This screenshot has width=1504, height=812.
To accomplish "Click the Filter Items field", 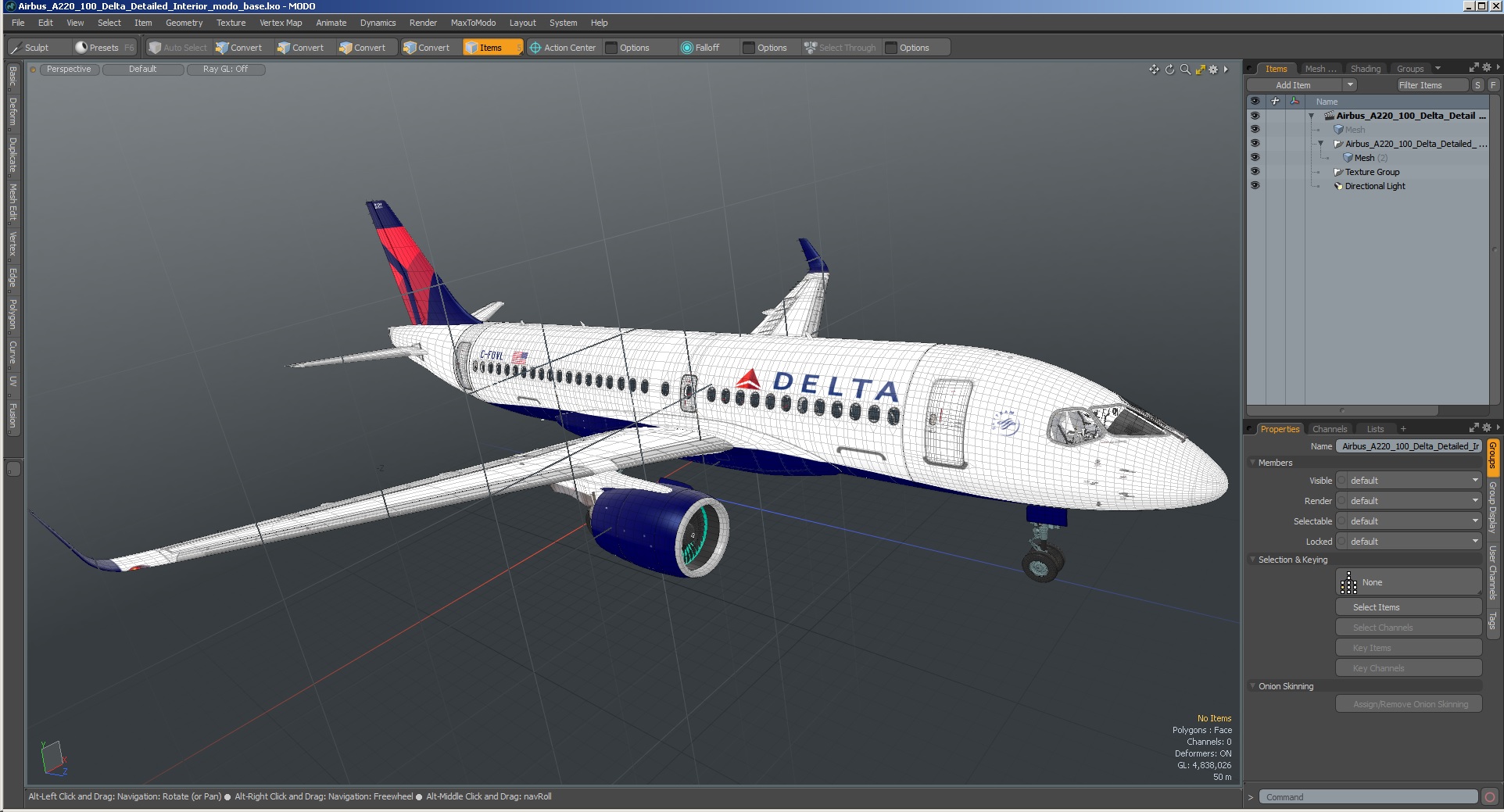I will (x=1431, y=85).
